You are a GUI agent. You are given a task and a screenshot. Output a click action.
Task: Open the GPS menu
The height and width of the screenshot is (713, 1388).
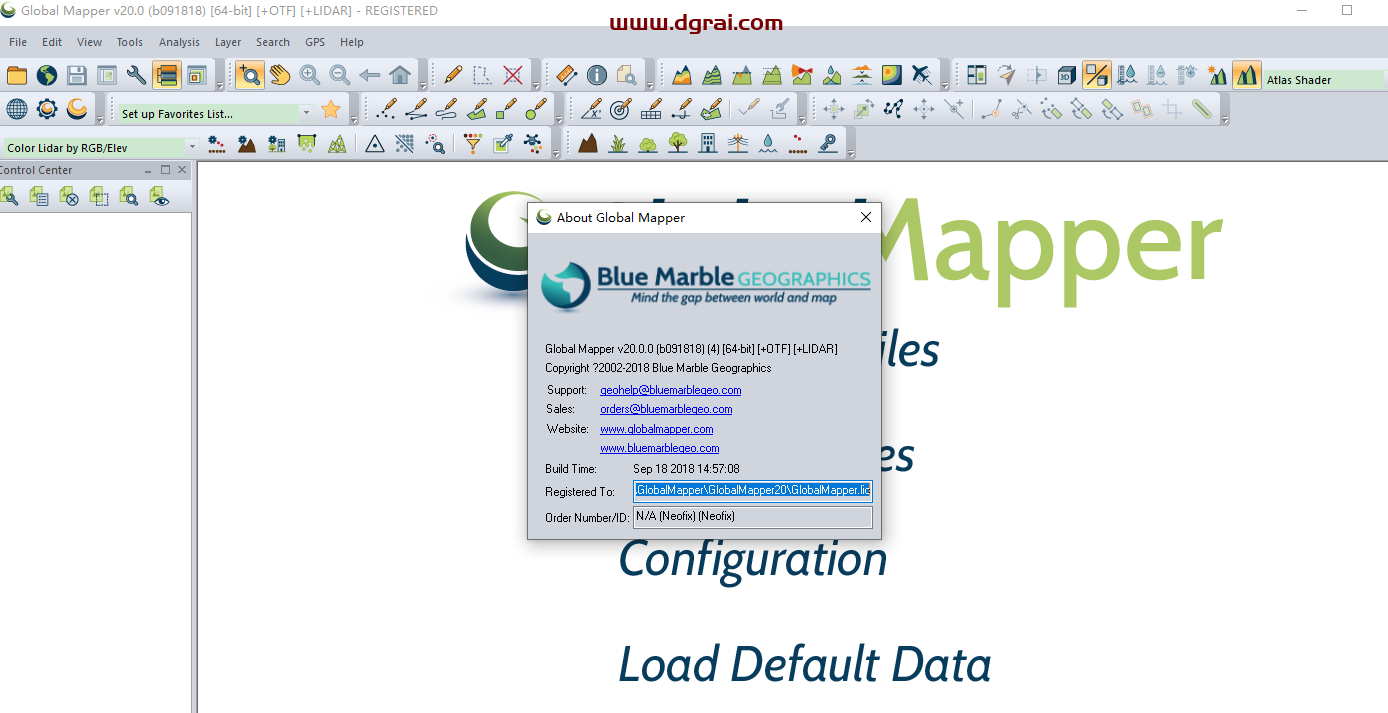pyautogui.click(x=315, y=42)
